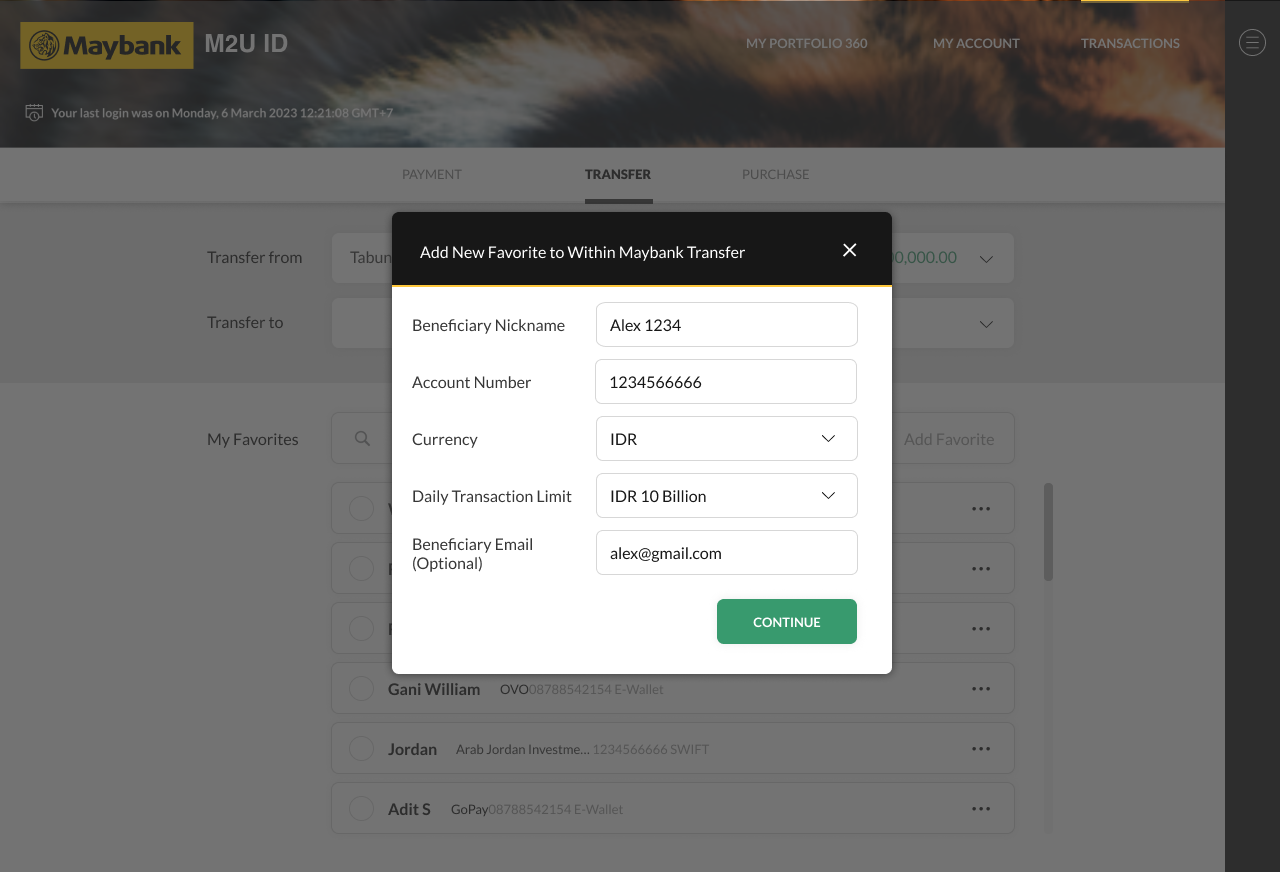Click the search icon in My Favorites
This screenshot has height=872, width=1280.
click(363, 439)
